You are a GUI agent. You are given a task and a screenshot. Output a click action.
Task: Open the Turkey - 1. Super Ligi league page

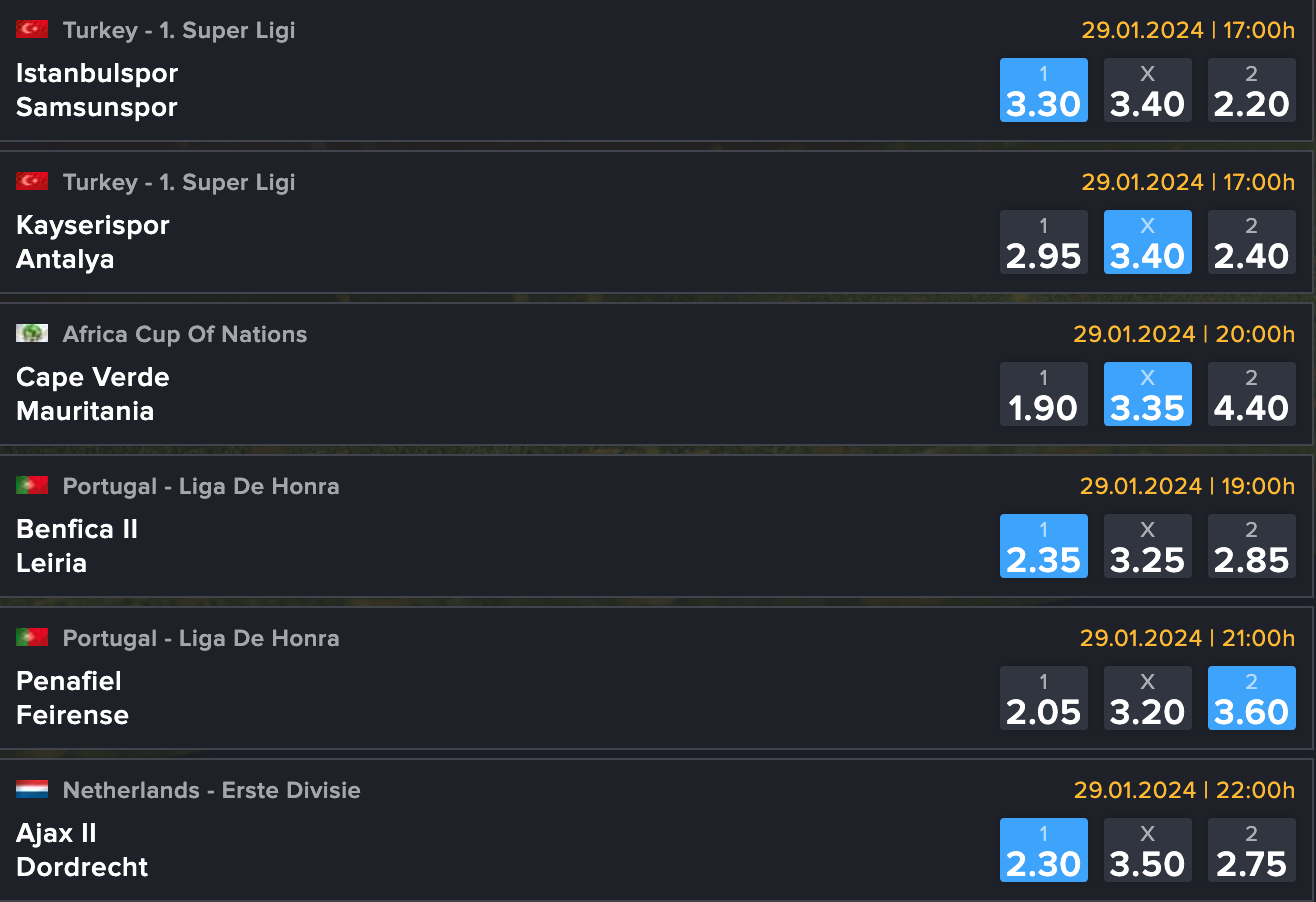[x=178, y=29]
